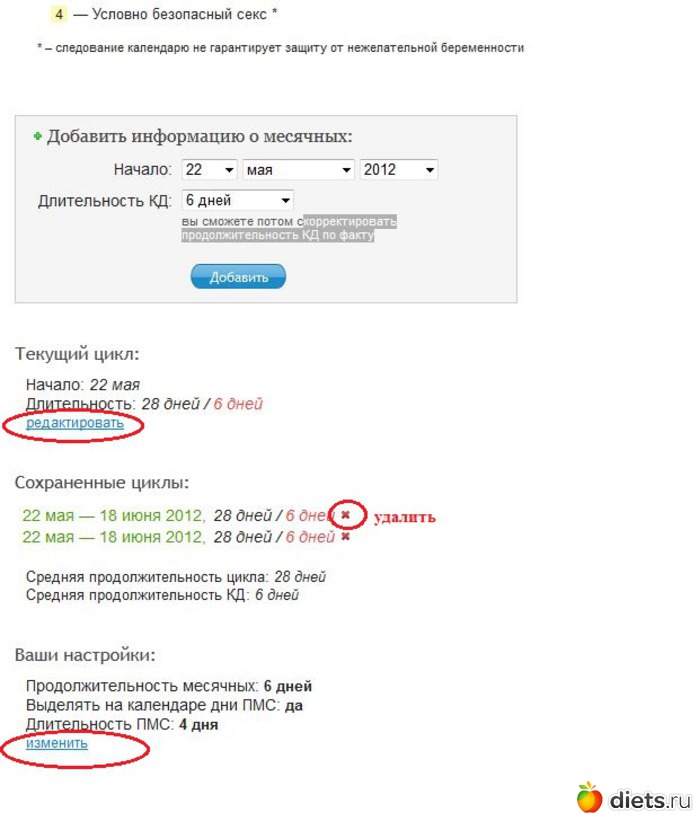Screen dimensions: 699x821
Task: Click the изменить settings link
Action: [x=57, y=744]
